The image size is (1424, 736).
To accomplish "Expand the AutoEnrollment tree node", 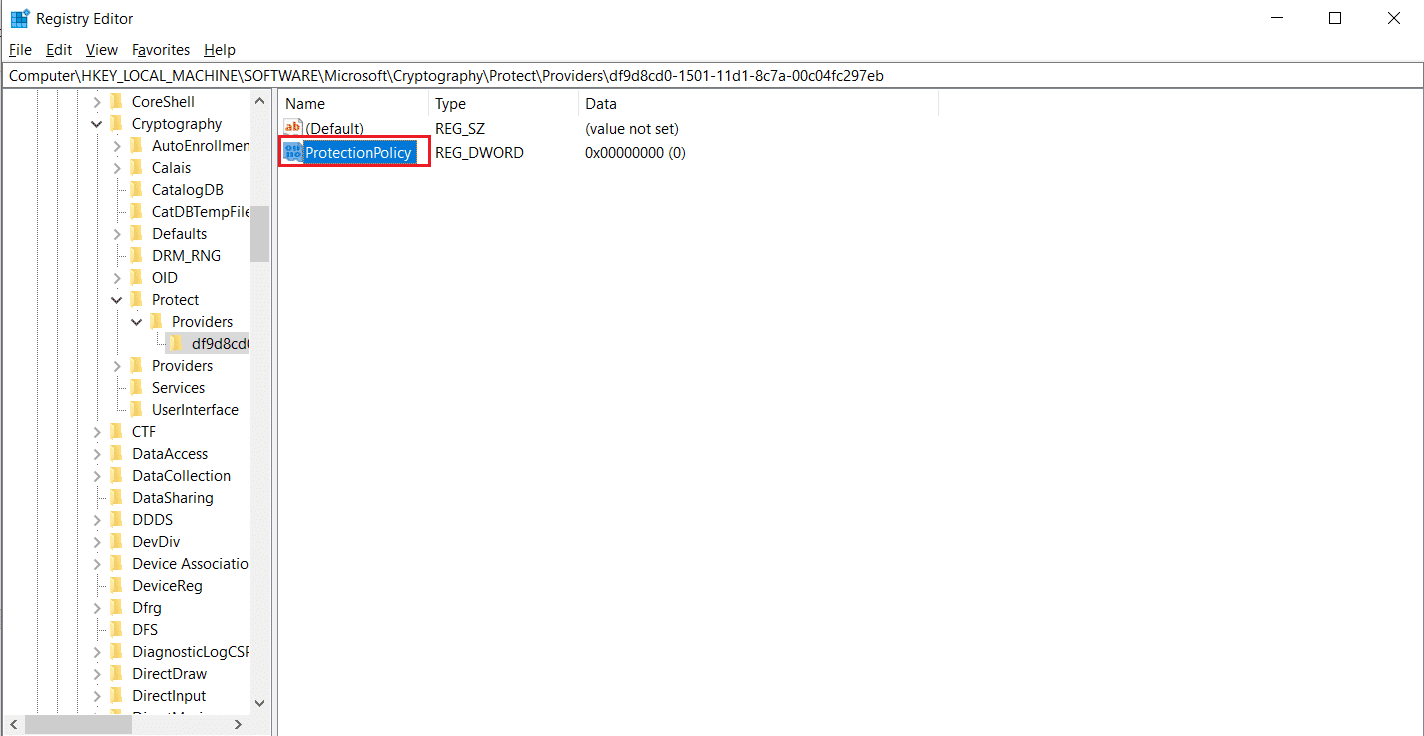I will pos(117,146).
